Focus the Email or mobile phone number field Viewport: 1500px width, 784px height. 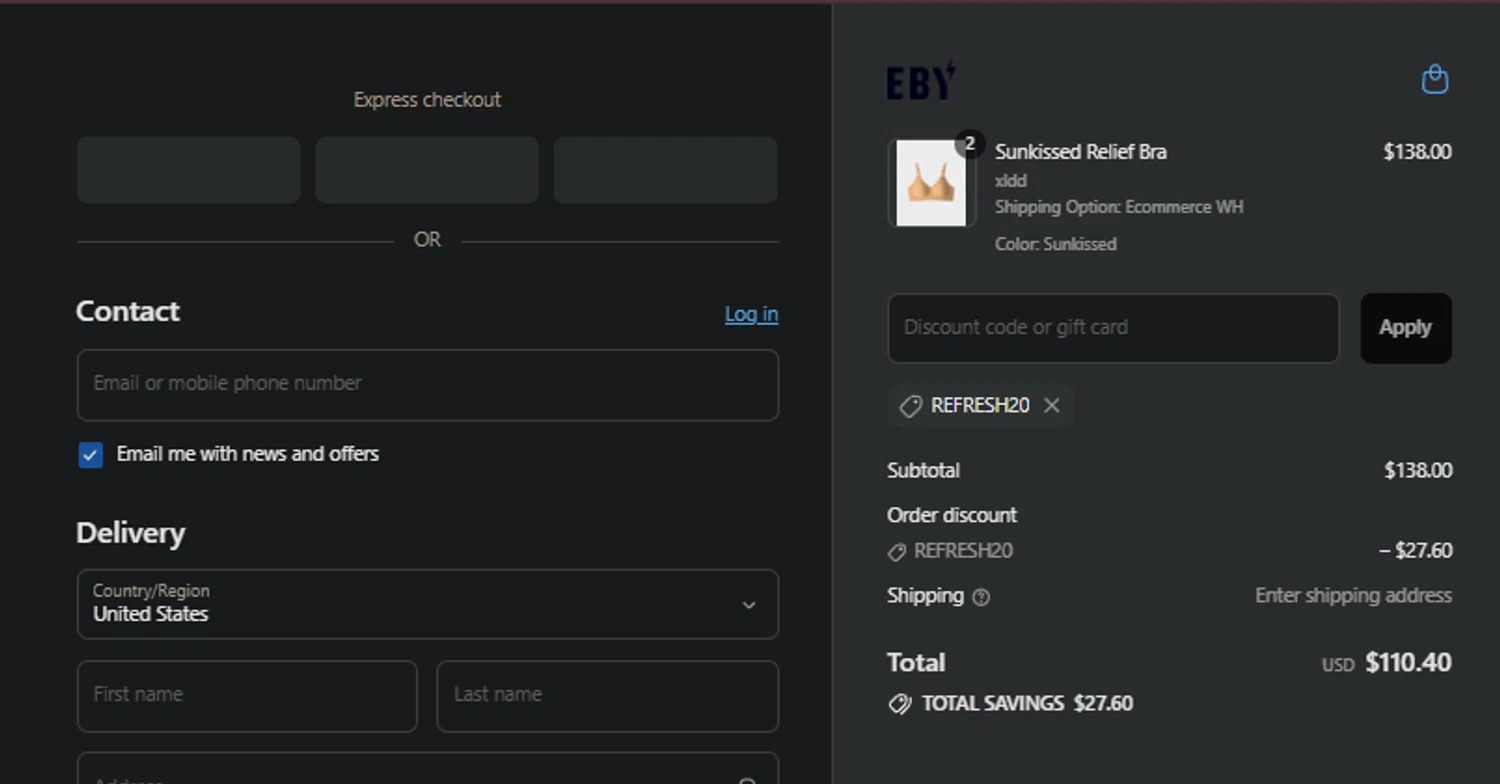click(x=428, y=385)
